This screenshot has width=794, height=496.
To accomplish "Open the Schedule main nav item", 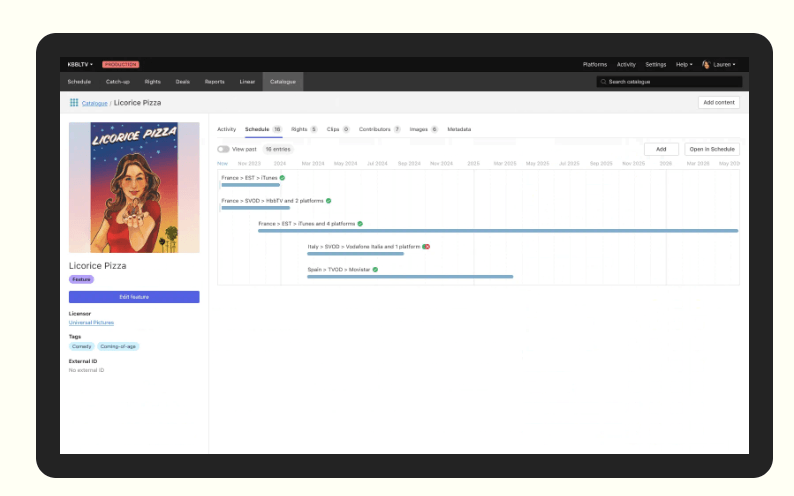I will pyautogui.click(x=79, y=81).
